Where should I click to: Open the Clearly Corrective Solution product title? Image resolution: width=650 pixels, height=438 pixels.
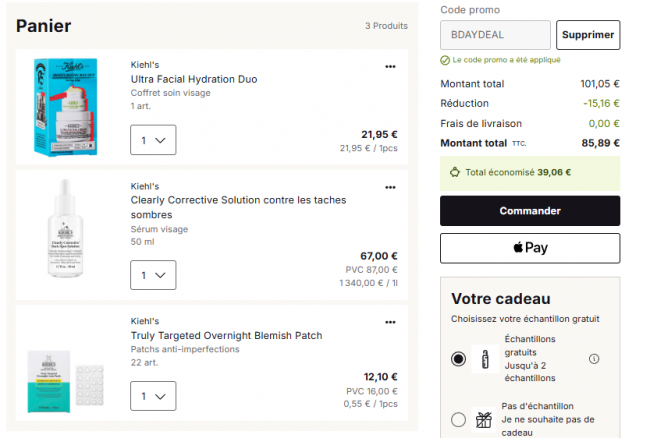click(238, 207)
